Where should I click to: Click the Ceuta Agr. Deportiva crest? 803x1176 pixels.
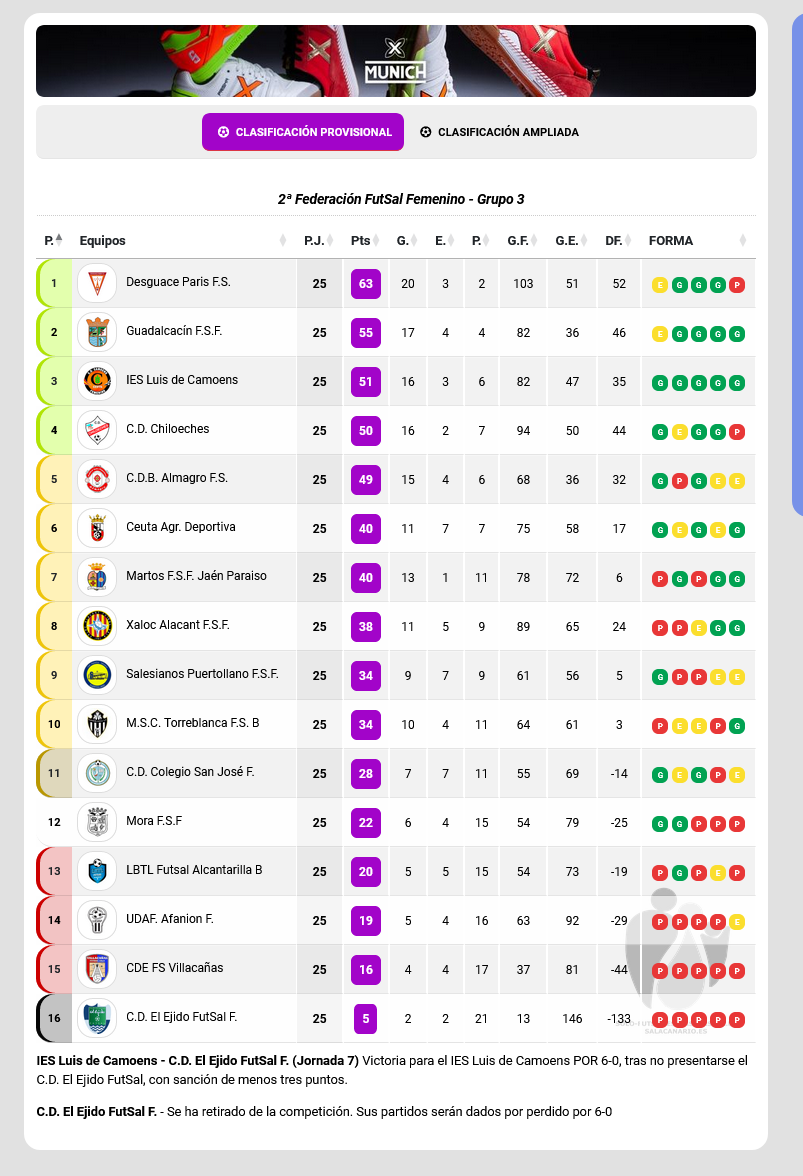97,528
